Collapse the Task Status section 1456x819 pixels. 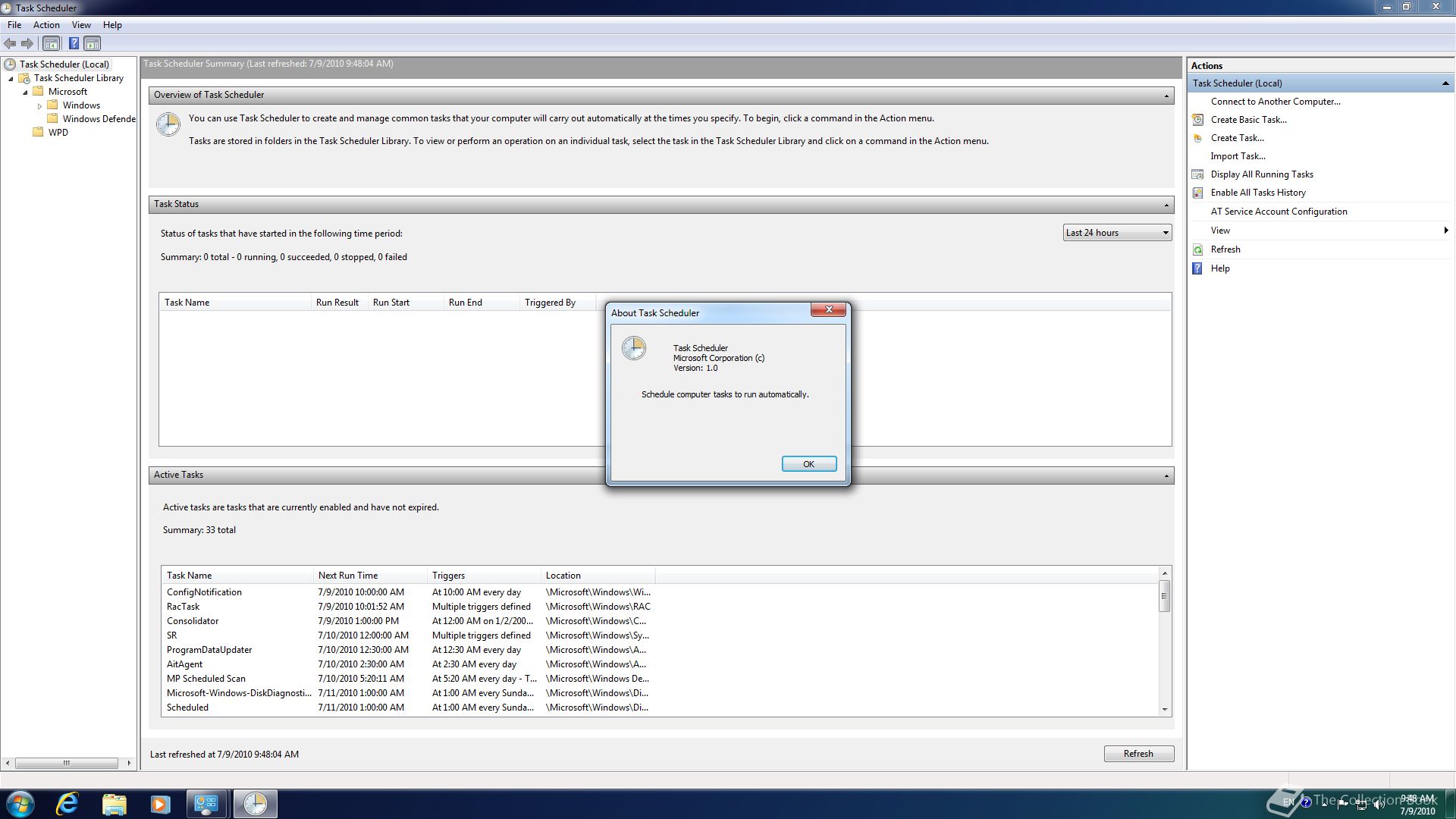click(1166, 205)
